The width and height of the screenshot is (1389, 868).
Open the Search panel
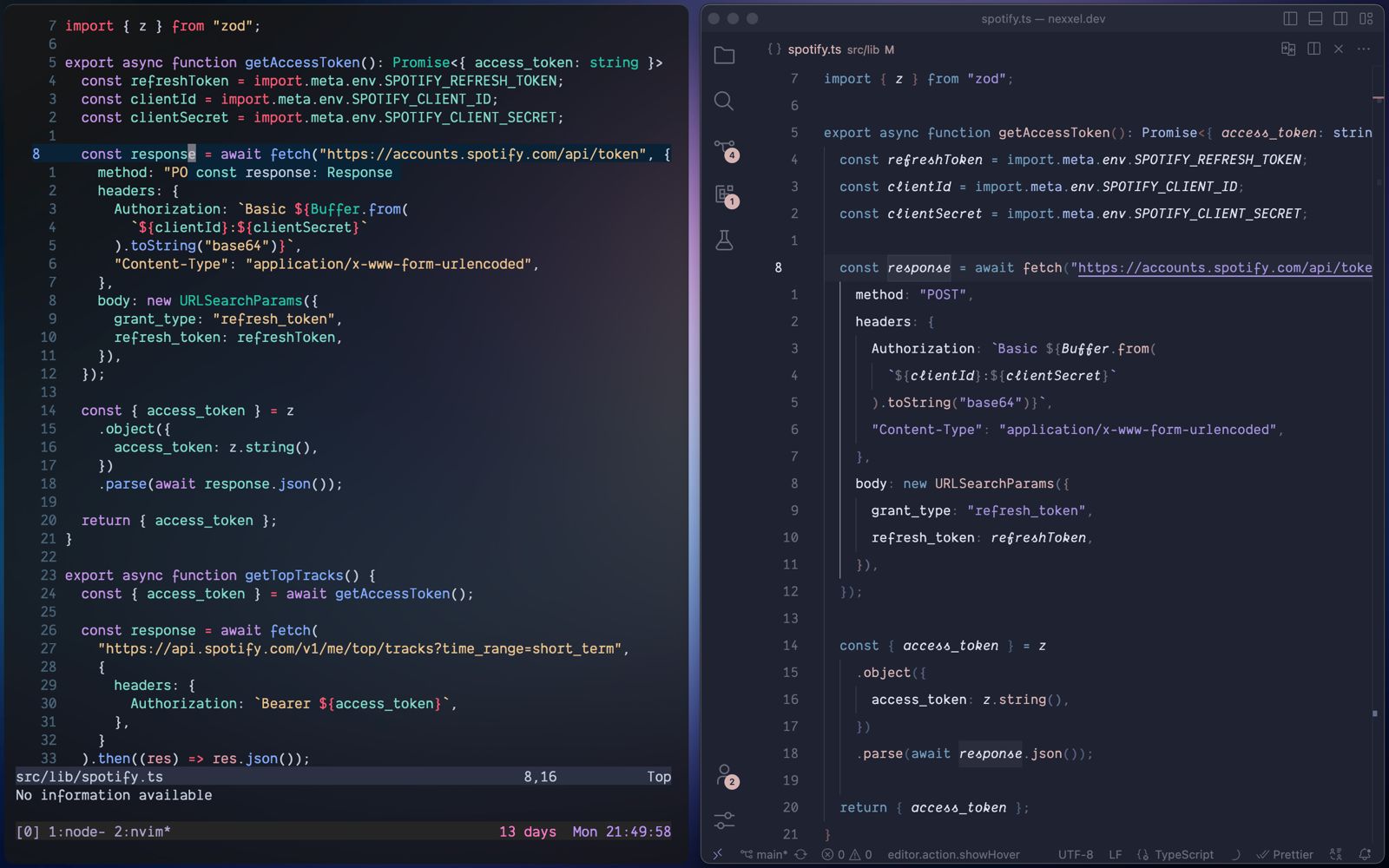click(x=723, y=102)
